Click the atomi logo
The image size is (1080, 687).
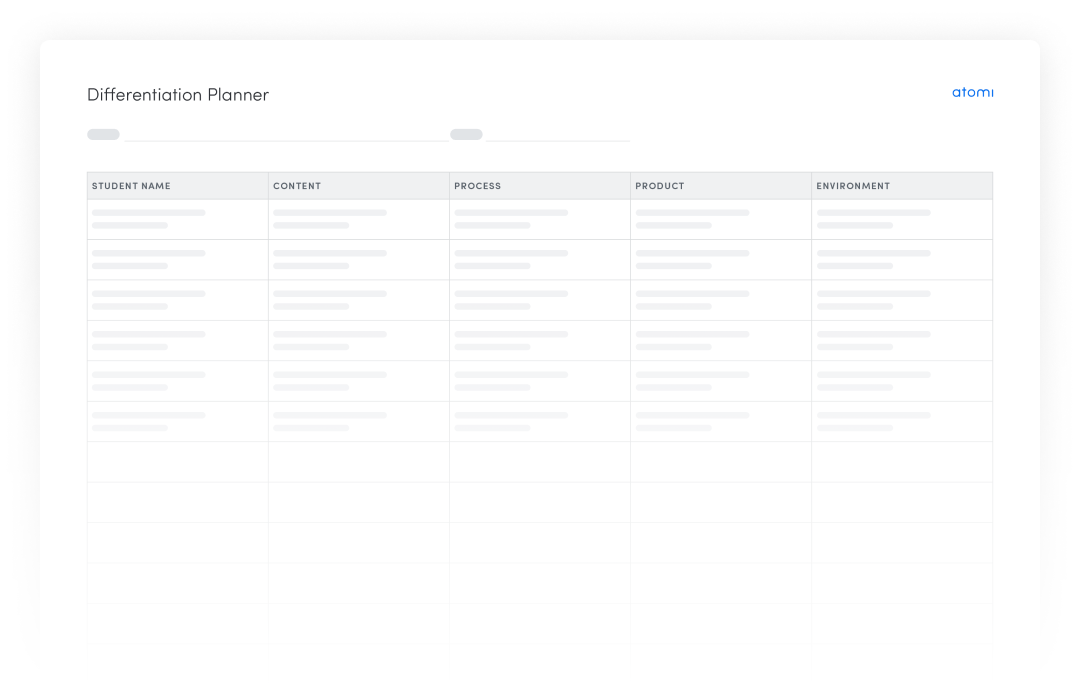pyautogui.click(x=972, y=92)
